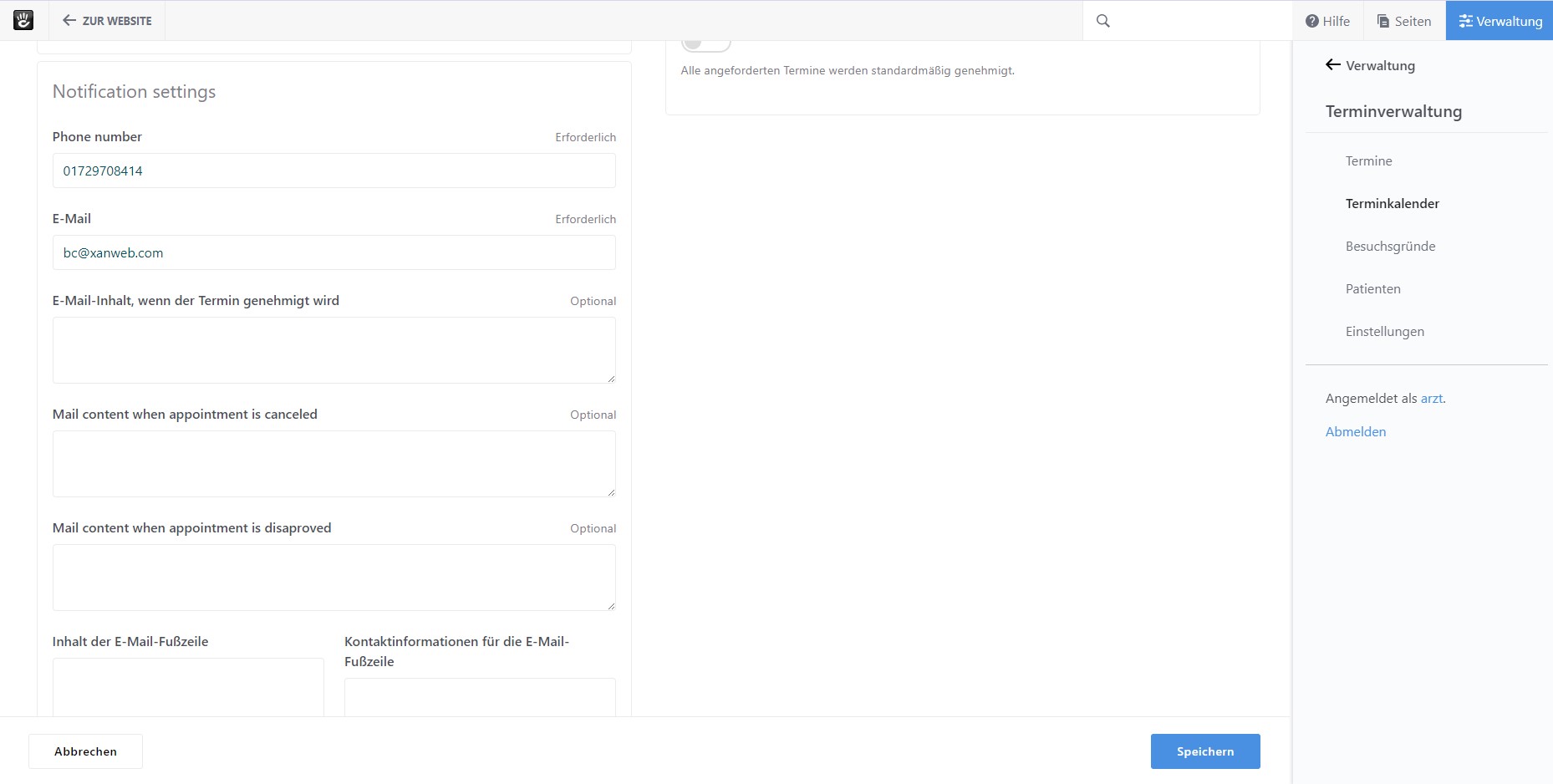Screen dimensions: 1553x784
Task: Click the Verwaltung sliders icon
Action: click(x=1466, y=21)
